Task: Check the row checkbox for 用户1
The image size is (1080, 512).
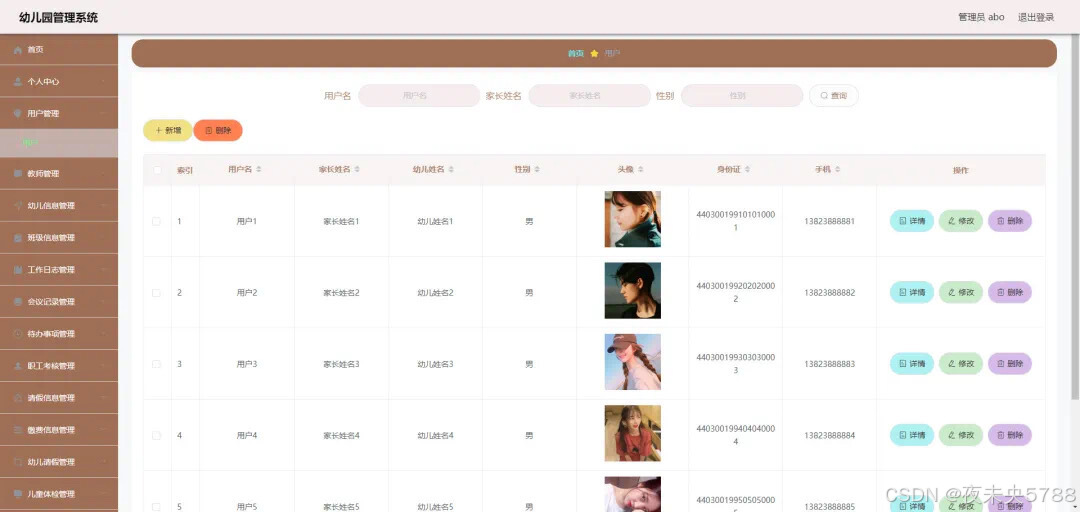Action: click(156, 221)
